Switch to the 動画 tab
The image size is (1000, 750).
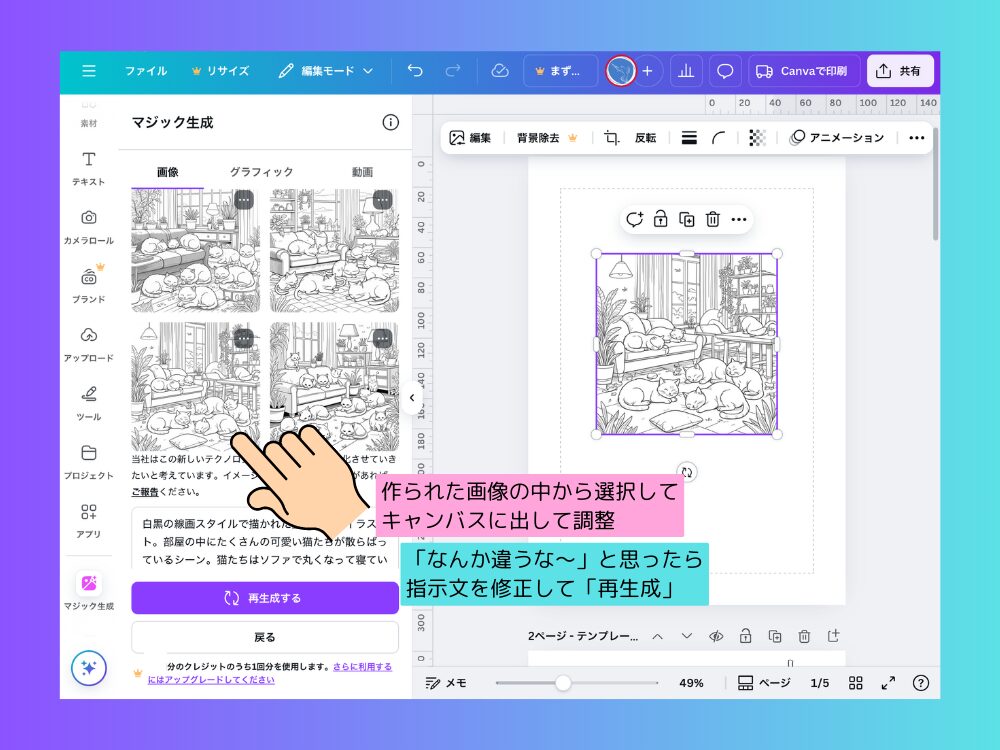(362, 171)
